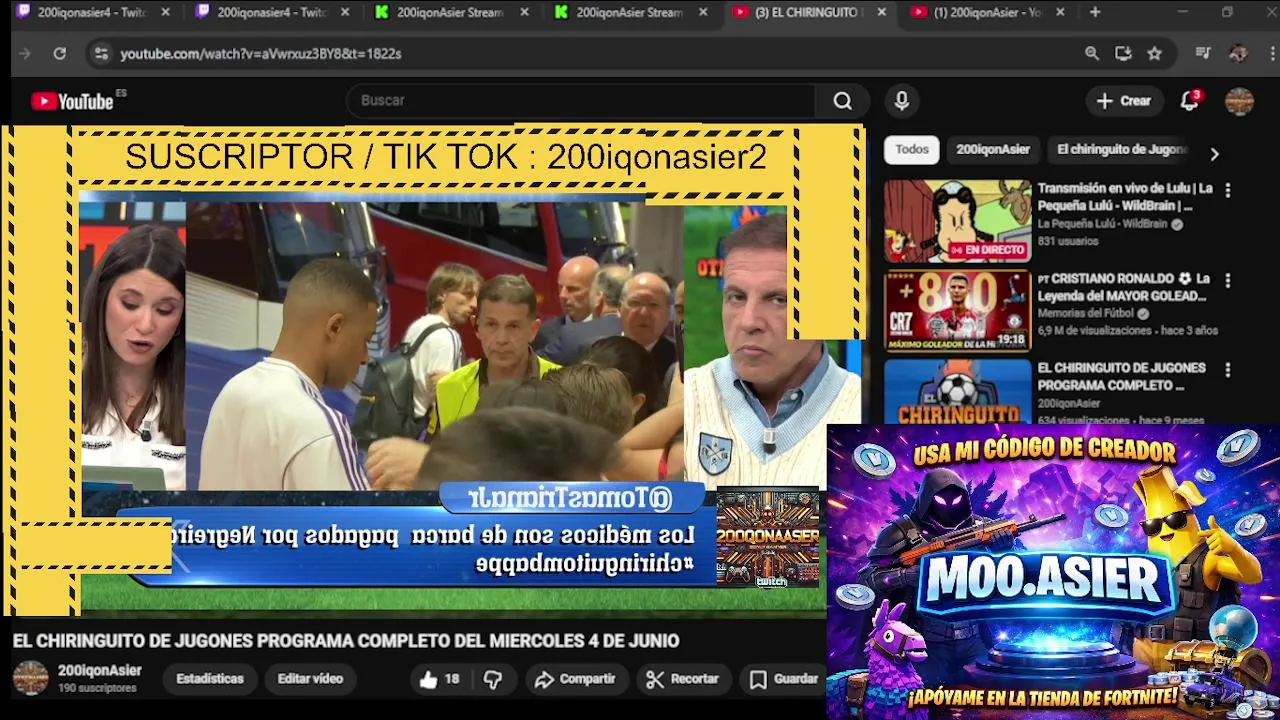The width and height of the screenshot is (1280, 720).
Task: Open the 200iqonAsier channel avatar below the video
Action: pyautogui.click(x=30, y=678)
